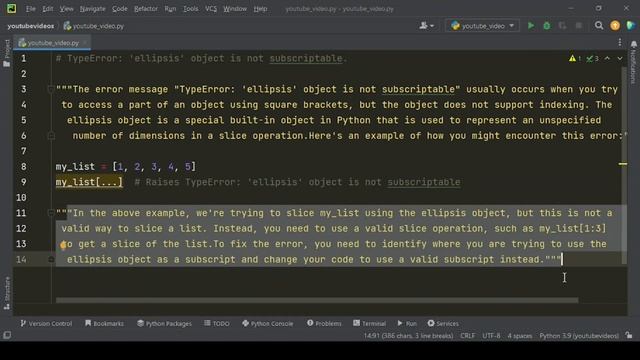Viewport: 640px width, 360px height.
Task: Change CRLF line separator setting
Action: pyautogui.click(x=467, y=336)
